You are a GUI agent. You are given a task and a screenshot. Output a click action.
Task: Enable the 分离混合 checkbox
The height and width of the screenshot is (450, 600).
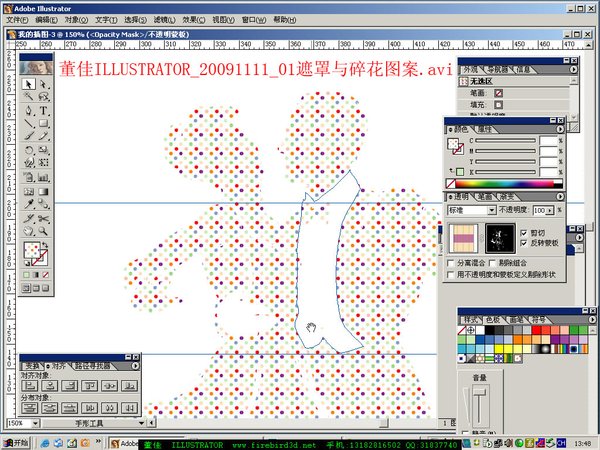click(450, 262)
